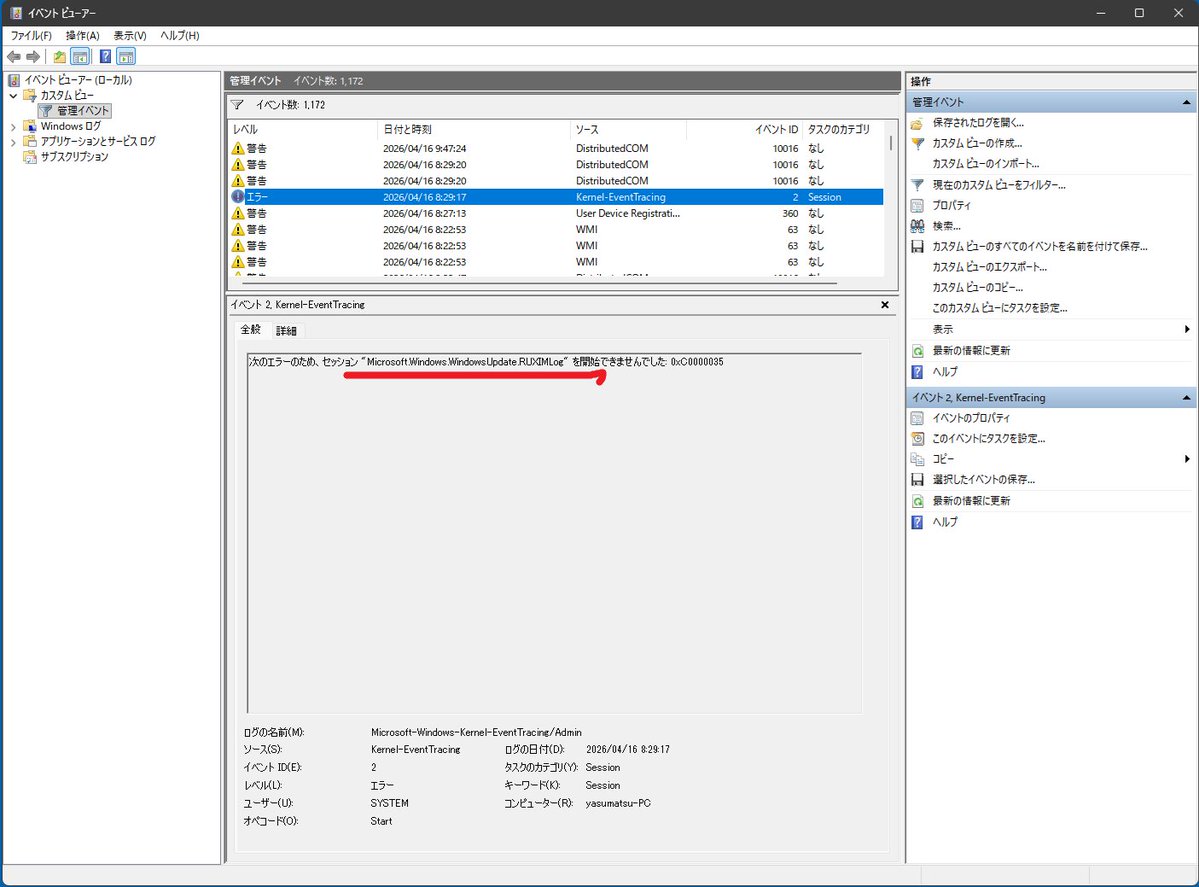This screenshot has width=1199, height=887.
Task: Sort by the 日付と時刻 column header
Action: pos(474,129)
